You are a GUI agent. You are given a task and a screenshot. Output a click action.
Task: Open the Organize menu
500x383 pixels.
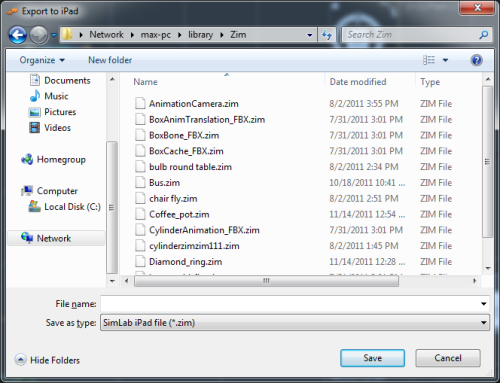[x=42, y=60]
